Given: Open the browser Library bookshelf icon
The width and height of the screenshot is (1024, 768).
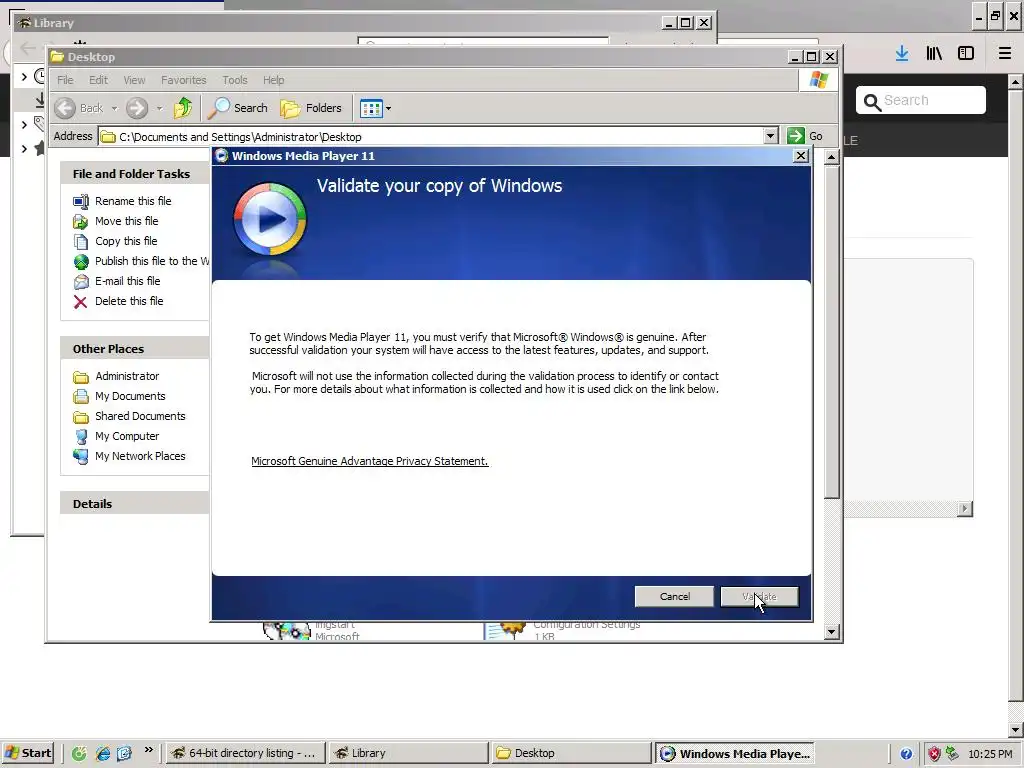Looking at the screenshot, I should click(934, 54).
